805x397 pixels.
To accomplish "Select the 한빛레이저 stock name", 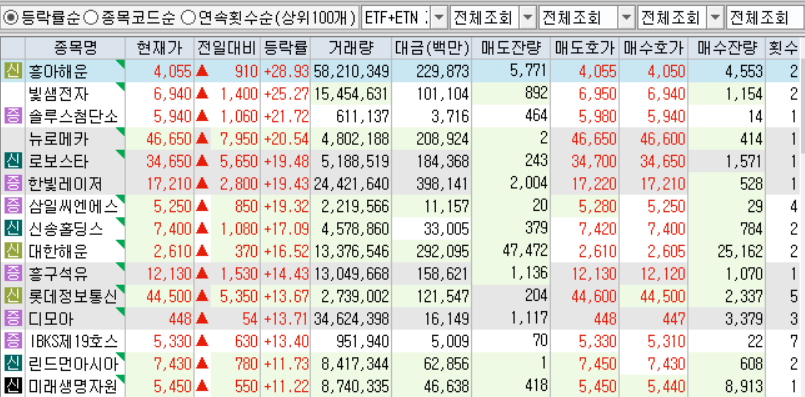I will point(66,185).
